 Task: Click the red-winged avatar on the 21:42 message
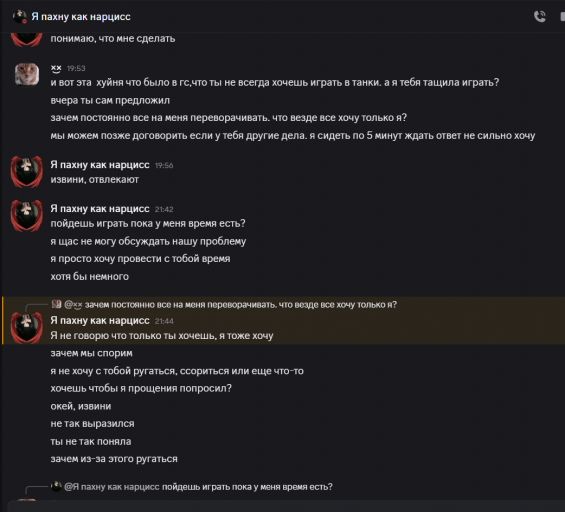point(26,215)
